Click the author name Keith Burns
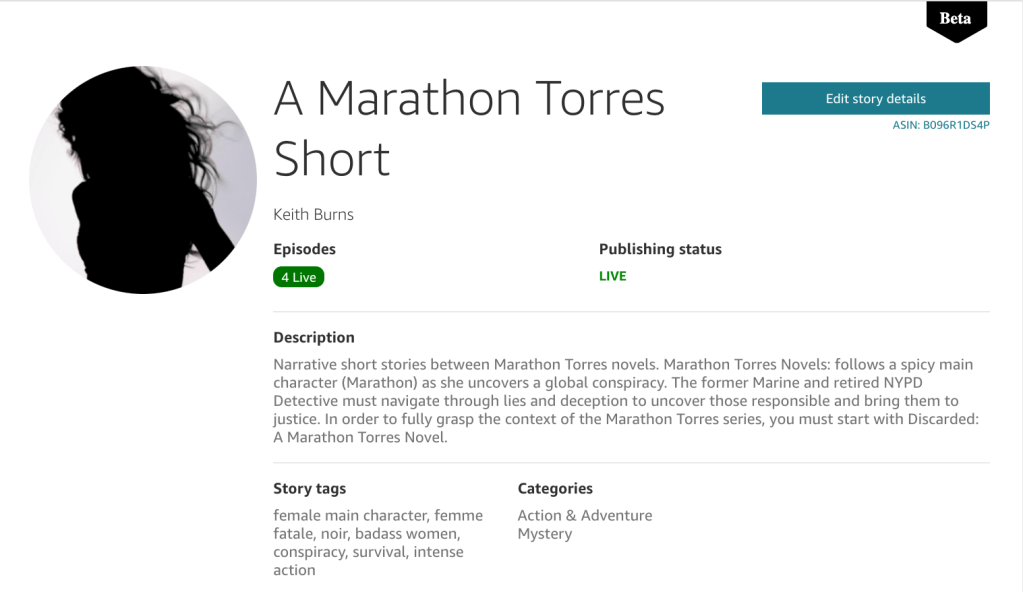The image size is (1023, 592). [313, 214]
